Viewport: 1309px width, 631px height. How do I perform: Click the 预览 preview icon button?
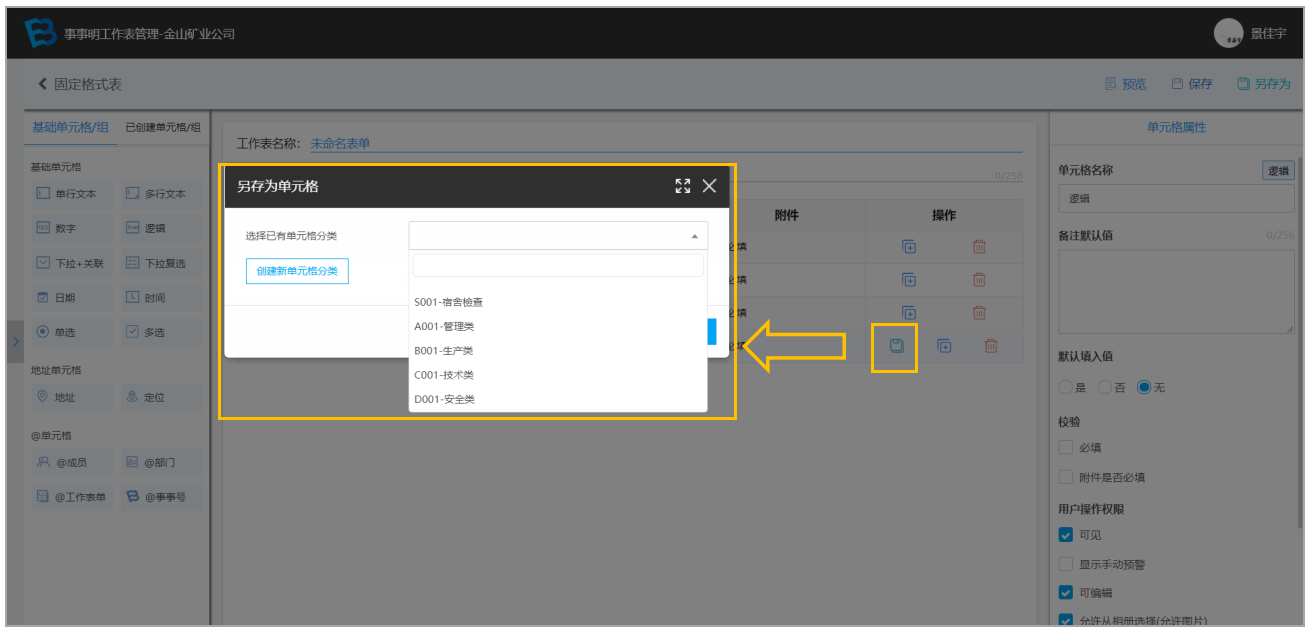(x=1125, y=84)
